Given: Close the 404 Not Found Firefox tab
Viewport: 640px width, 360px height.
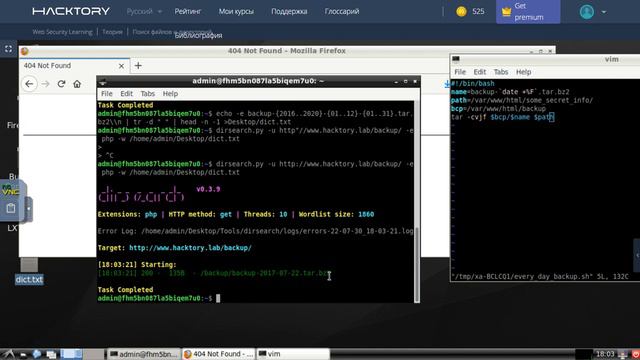Looking at the screenshot, I should coord(121,66).
